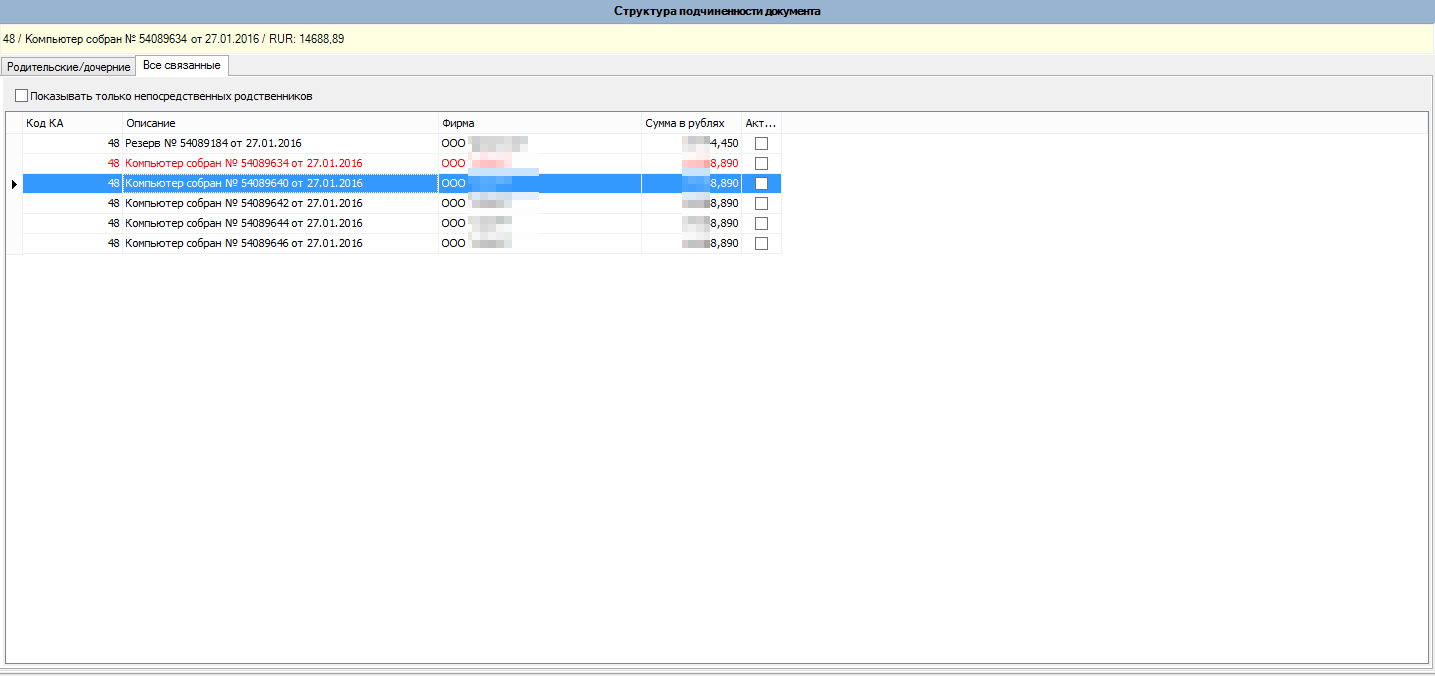The width and height of the screenshot is (1435, 676).
Task: Click the Описание column header
Action: pyautogui.click(x=280, y=123)
